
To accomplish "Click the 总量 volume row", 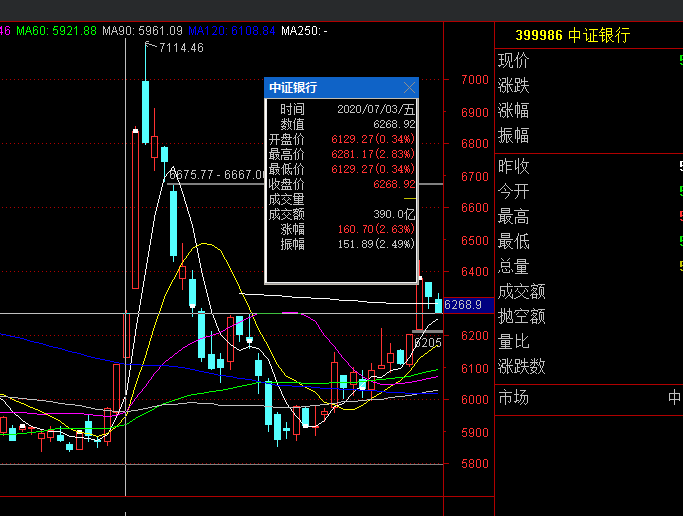I will (x=514, y=267).
